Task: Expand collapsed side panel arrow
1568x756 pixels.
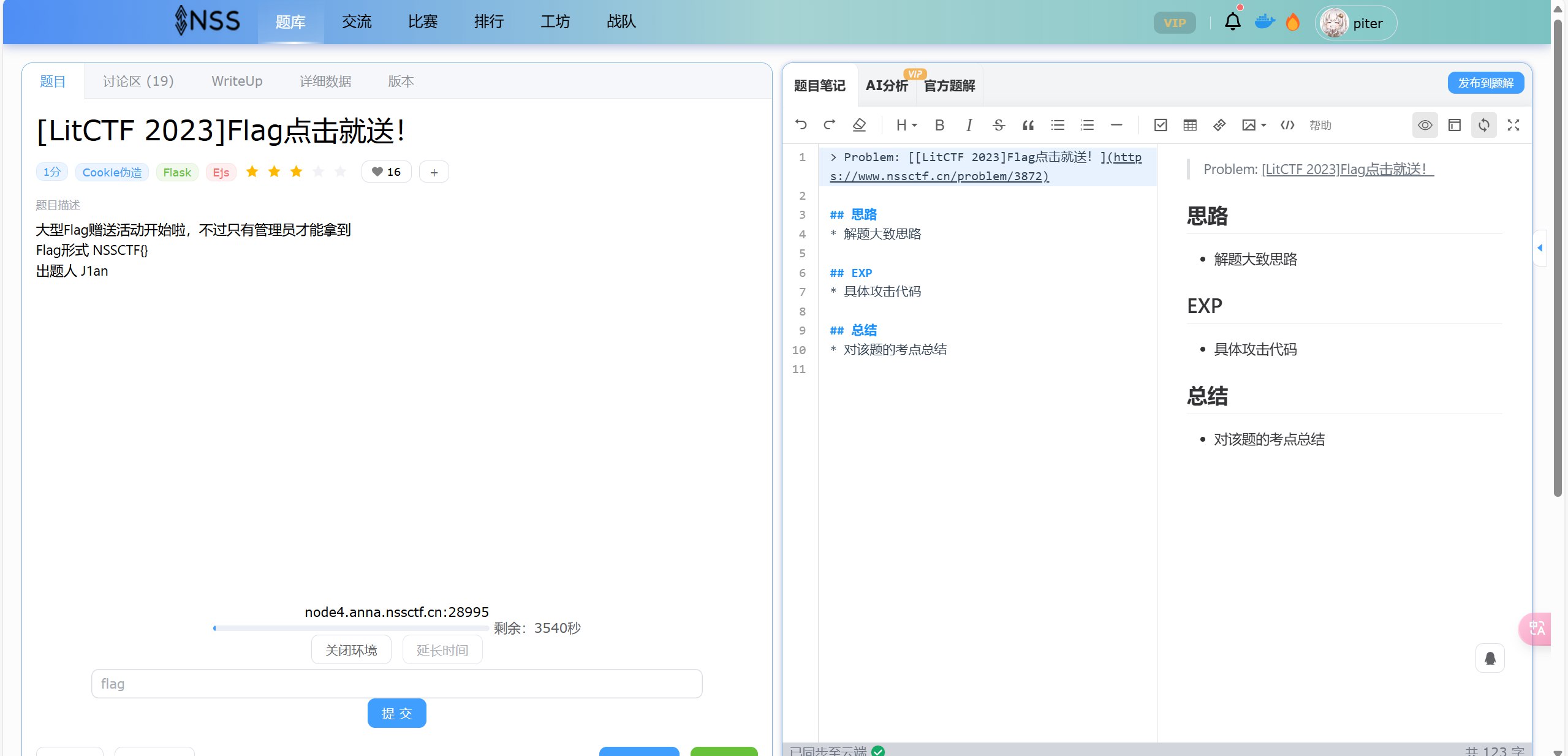Action: point(1540,248)
